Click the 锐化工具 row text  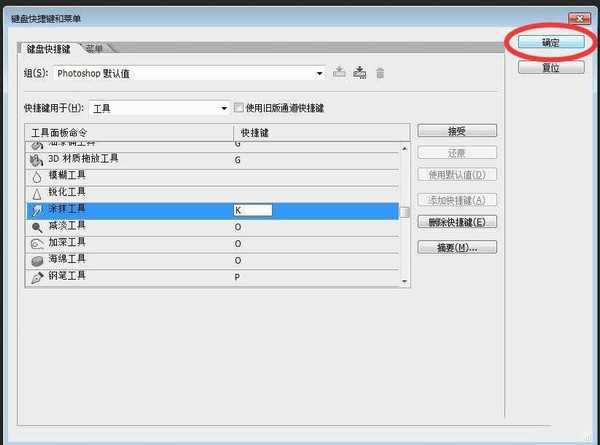tap(67, 192)
